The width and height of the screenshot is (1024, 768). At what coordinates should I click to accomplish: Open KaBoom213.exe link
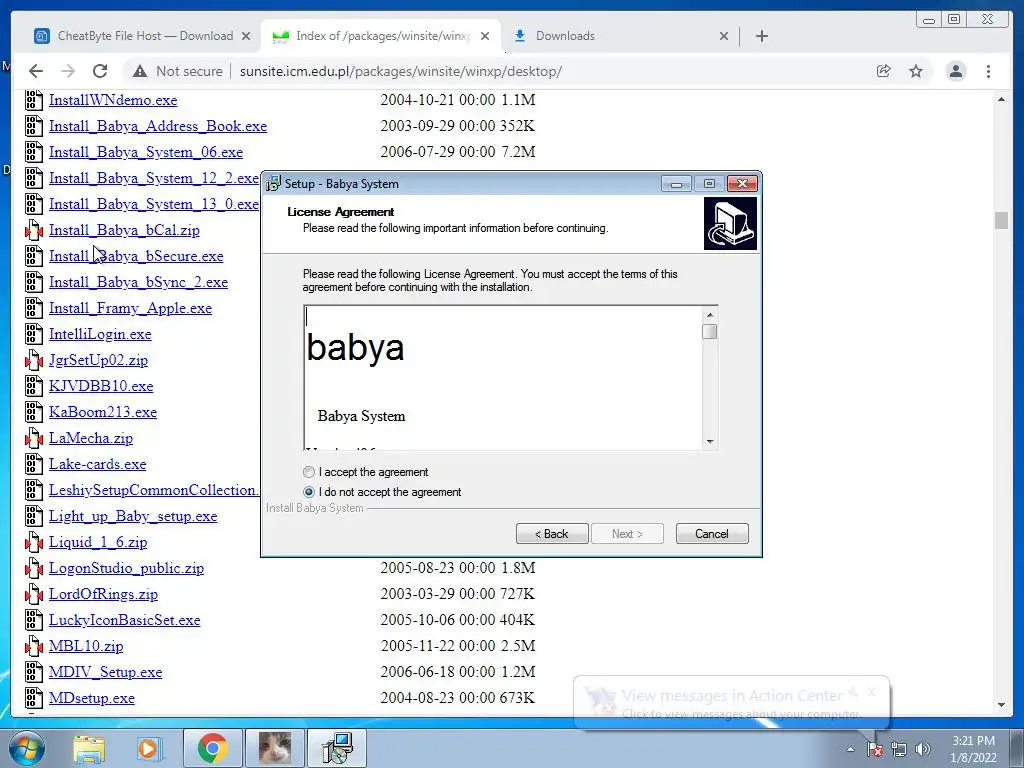(x=103, y=412)
